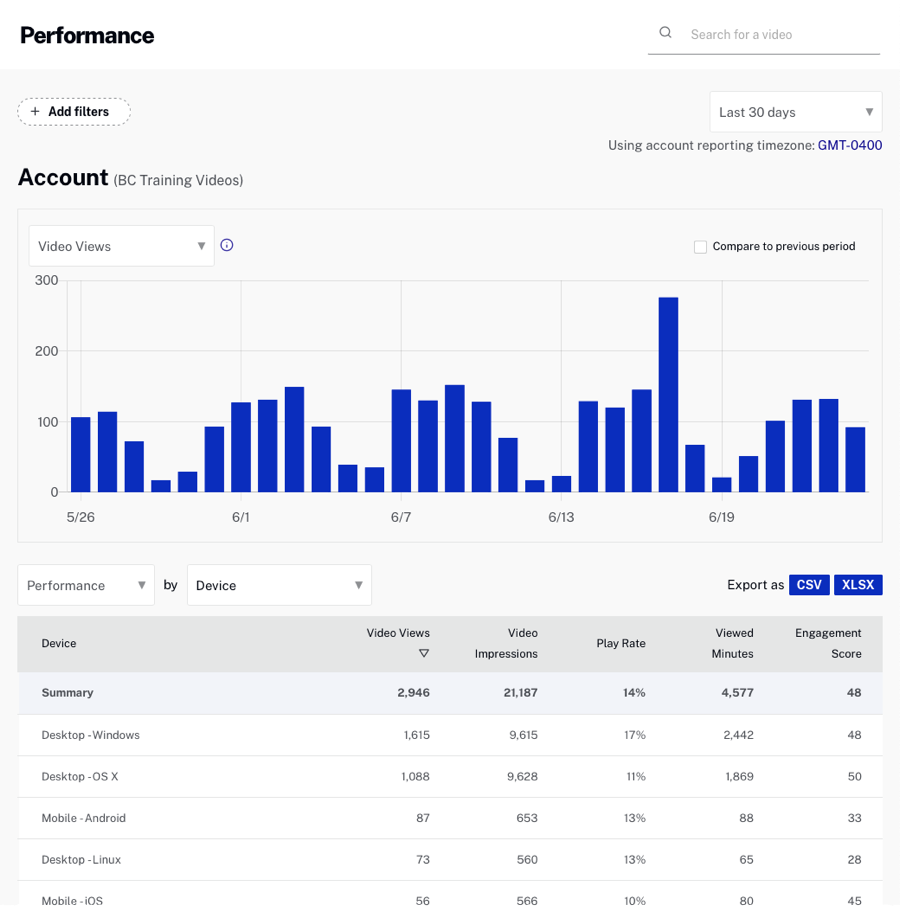Click the Performance report dropdown arrow
The height and width of the screenshot is (906, 900).
click(x=143, y=585)
